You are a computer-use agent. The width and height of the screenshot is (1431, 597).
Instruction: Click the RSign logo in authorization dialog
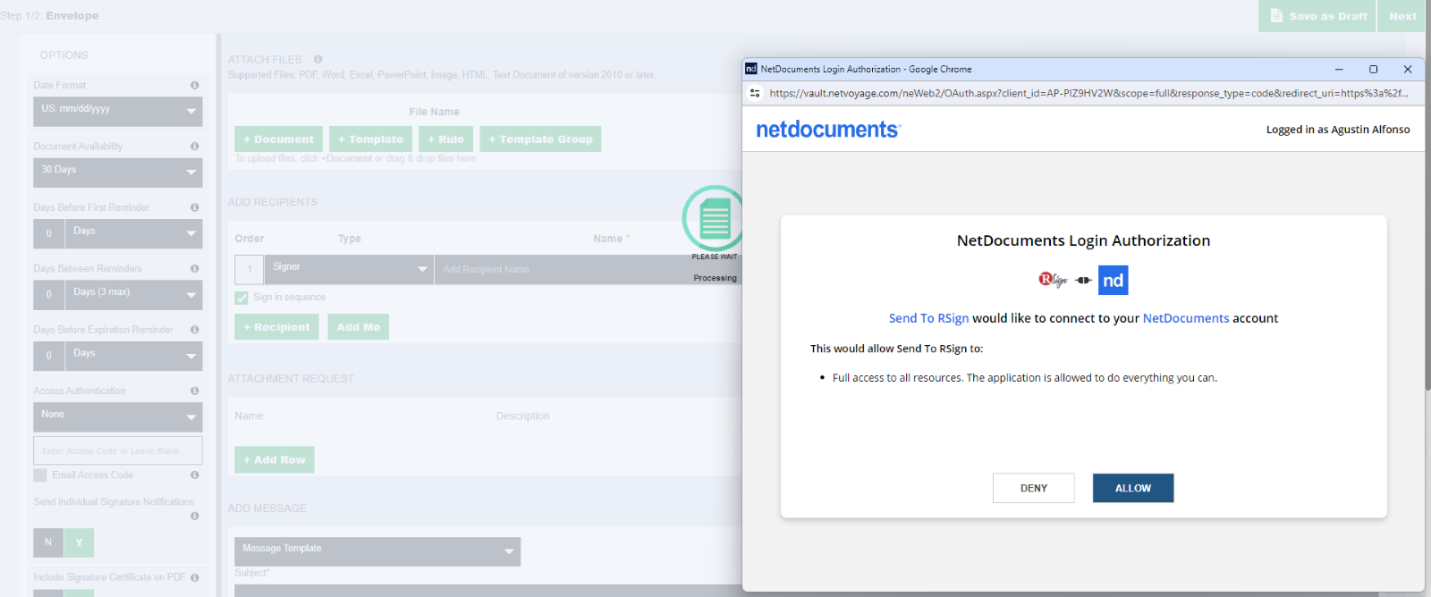[1053, 280]
